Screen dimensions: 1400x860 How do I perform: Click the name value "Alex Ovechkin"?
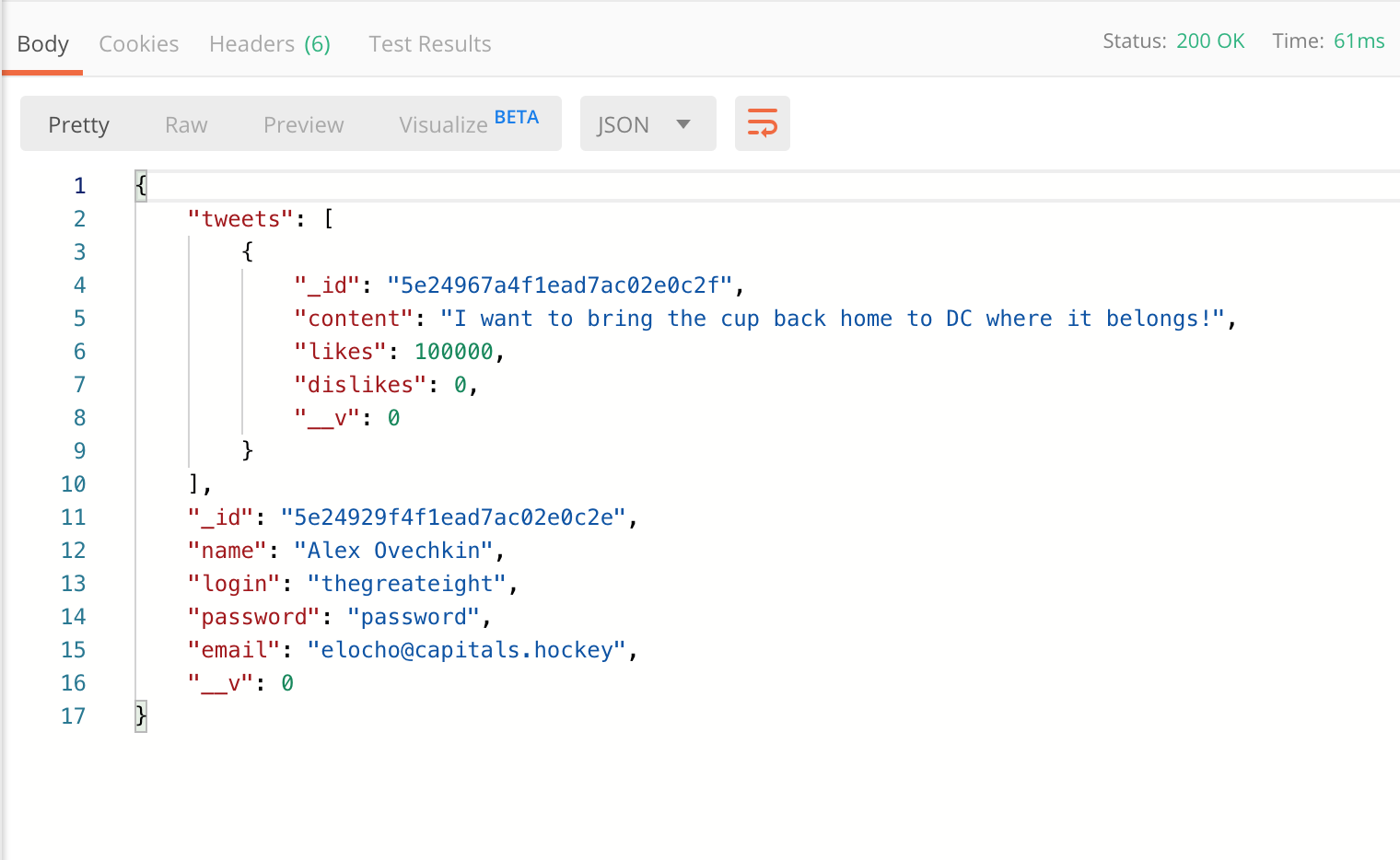tap(393, 551)
